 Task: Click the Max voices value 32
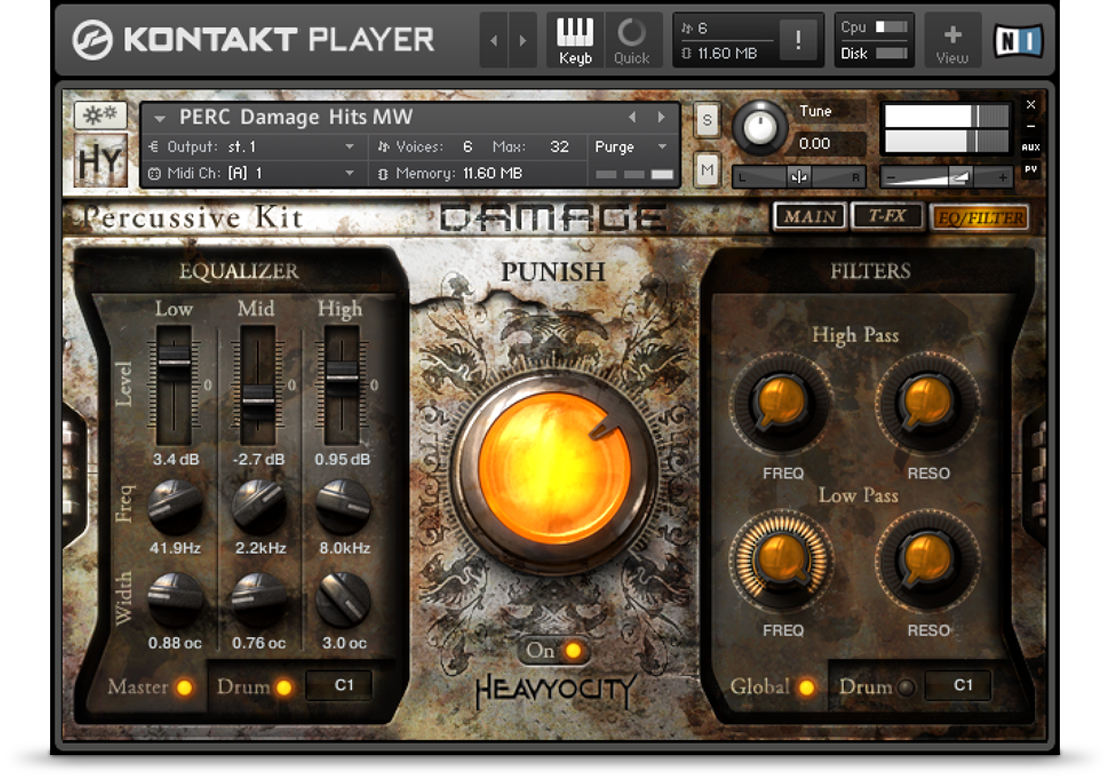pos(559,147)
